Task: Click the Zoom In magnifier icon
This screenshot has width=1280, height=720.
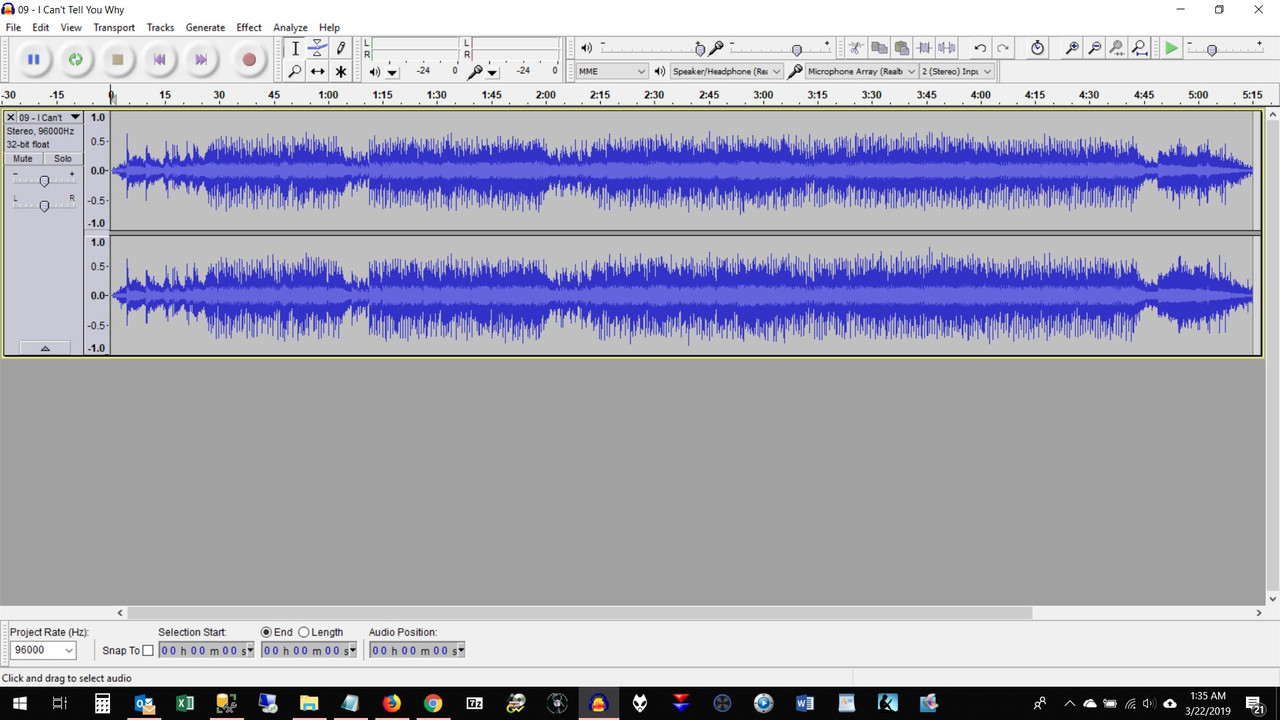Action: [x=1072, y=48]
